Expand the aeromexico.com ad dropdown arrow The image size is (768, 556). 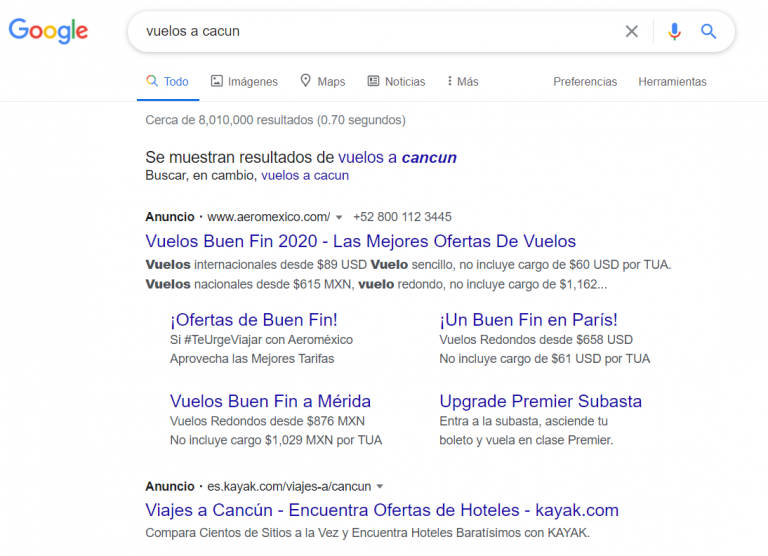[339, 217]
